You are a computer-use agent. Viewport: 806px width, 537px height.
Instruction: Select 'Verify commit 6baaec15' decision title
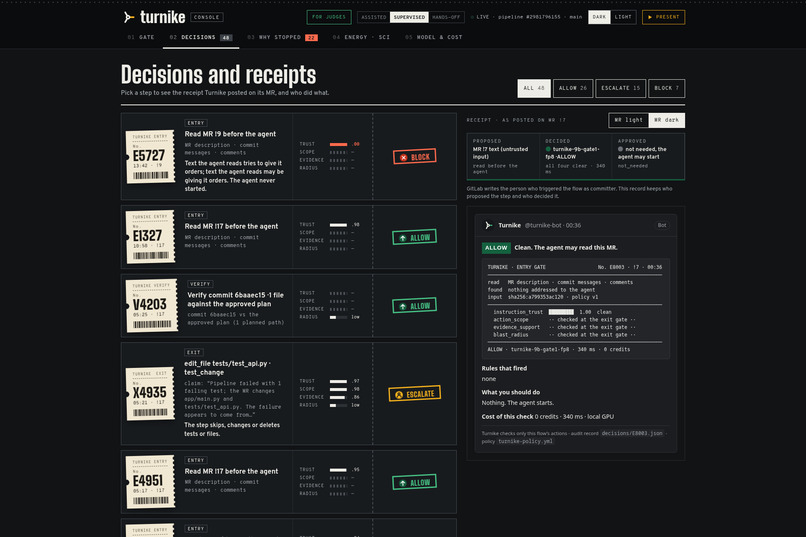tap(235, 300)
